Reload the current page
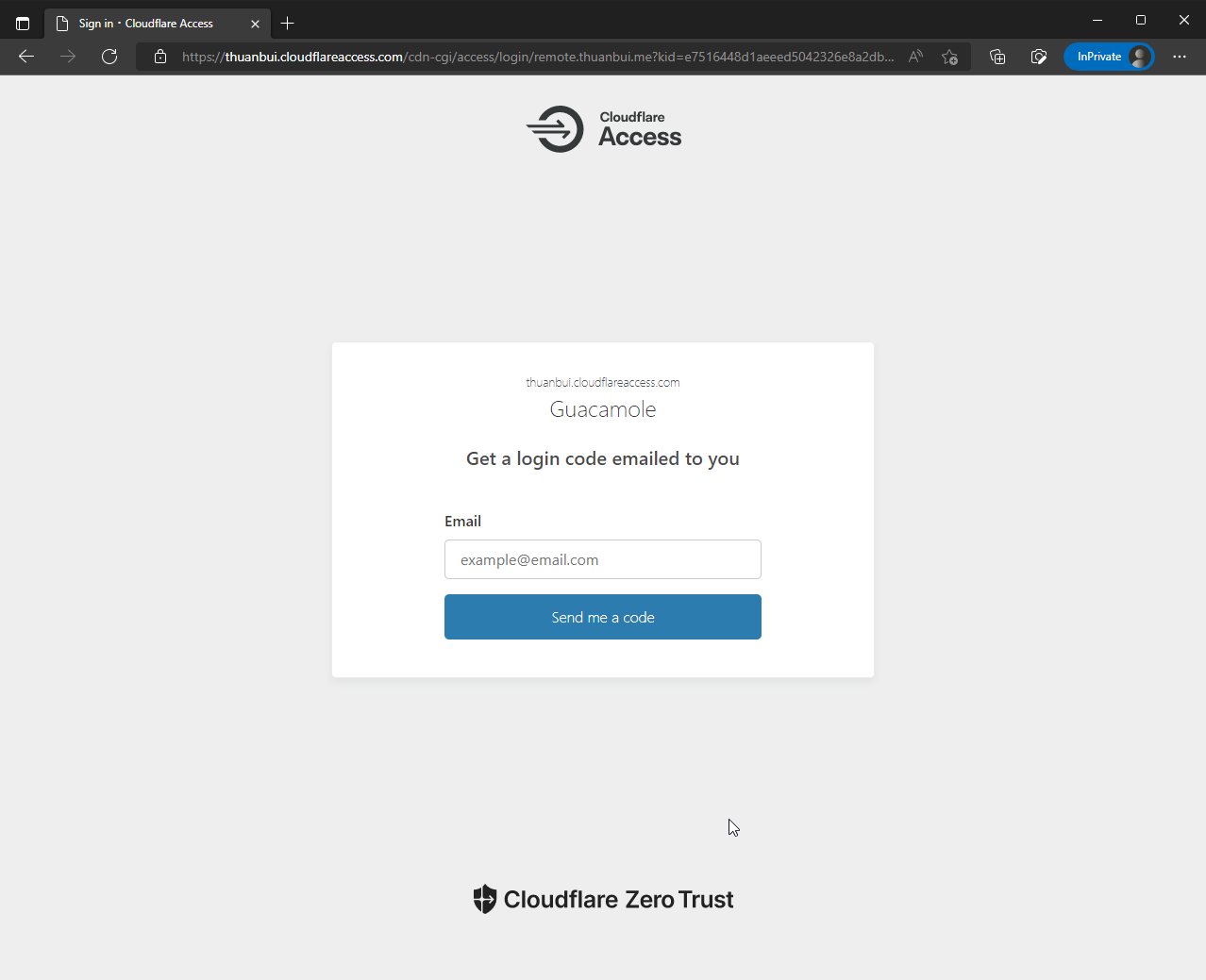 click(109, 57)
